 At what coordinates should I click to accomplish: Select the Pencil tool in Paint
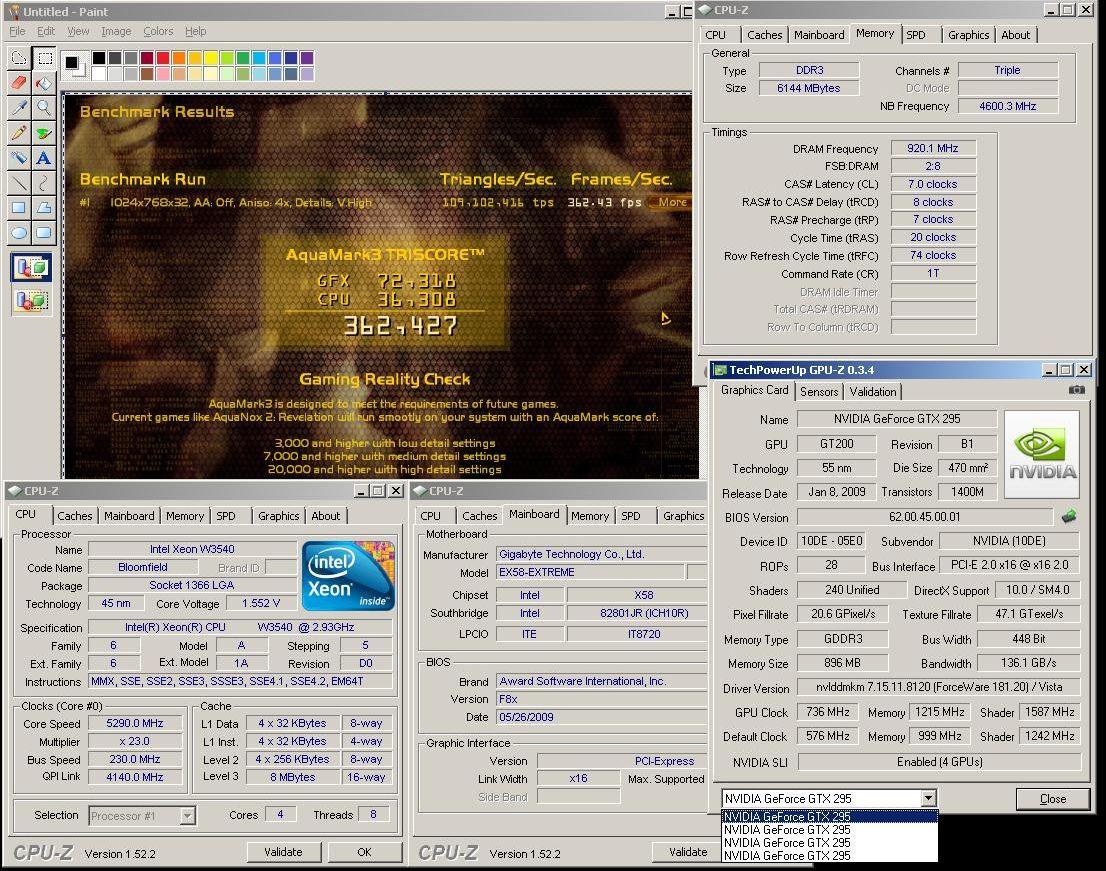tap(19, 133)
